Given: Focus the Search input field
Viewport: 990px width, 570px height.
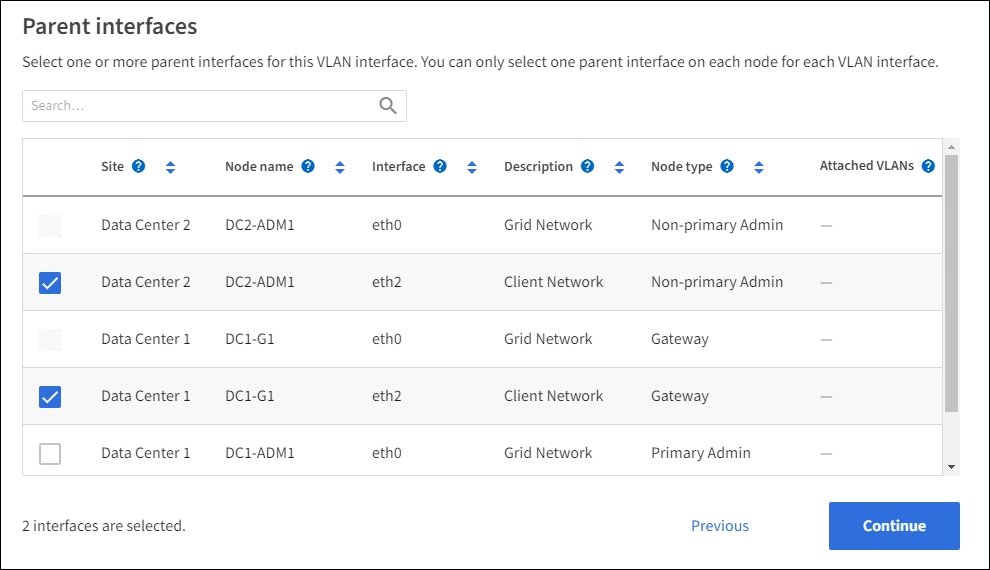Looking at the screenshot, I should click(x=200, y=106).
